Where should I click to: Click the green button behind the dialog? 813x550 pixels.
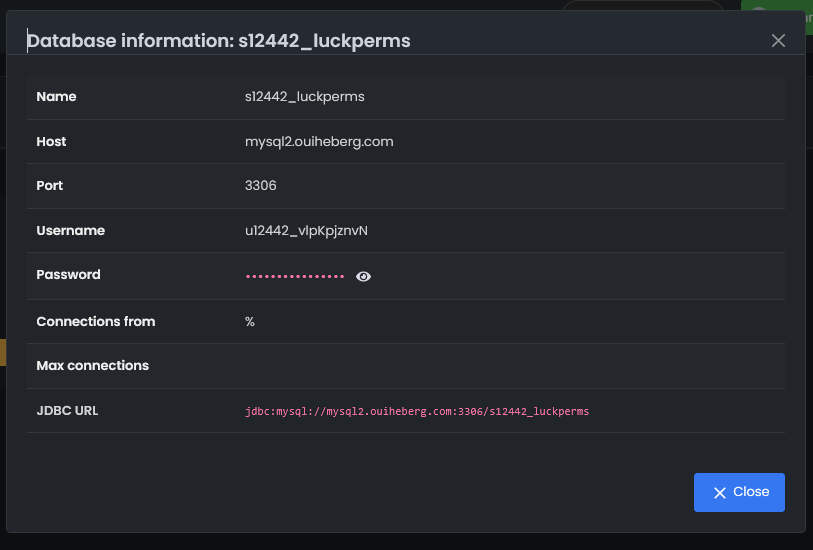(778, 15)
